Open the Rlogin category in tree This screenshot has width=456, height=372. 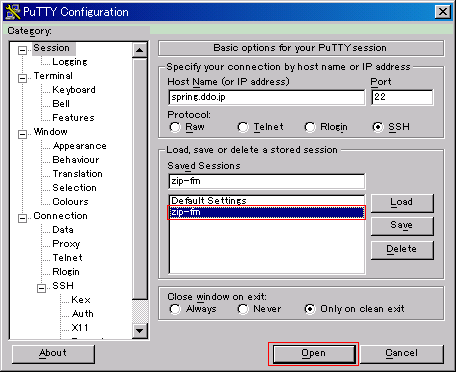66,272
